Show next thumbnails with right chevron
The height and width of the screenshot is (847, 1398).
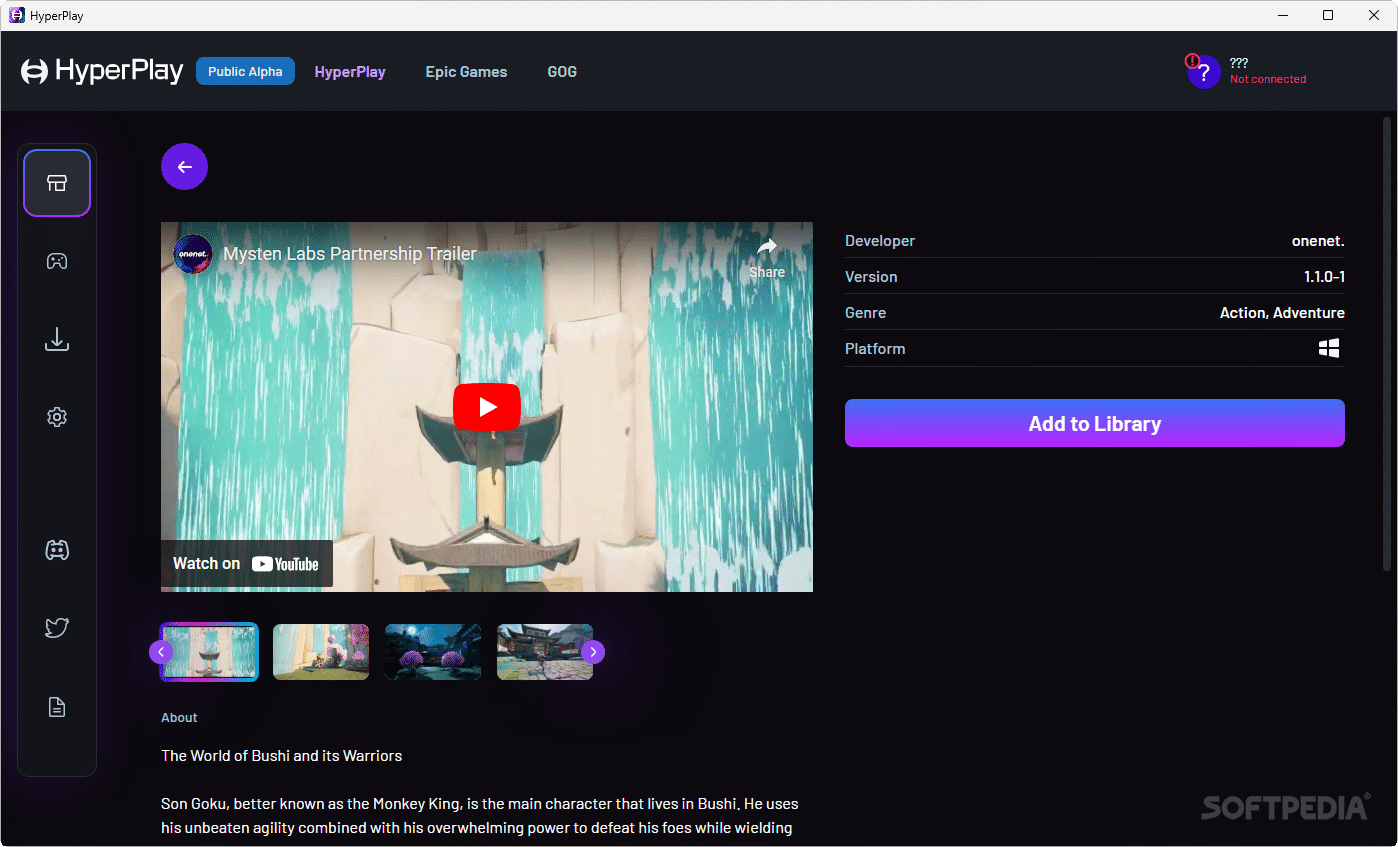click(593, 652)
